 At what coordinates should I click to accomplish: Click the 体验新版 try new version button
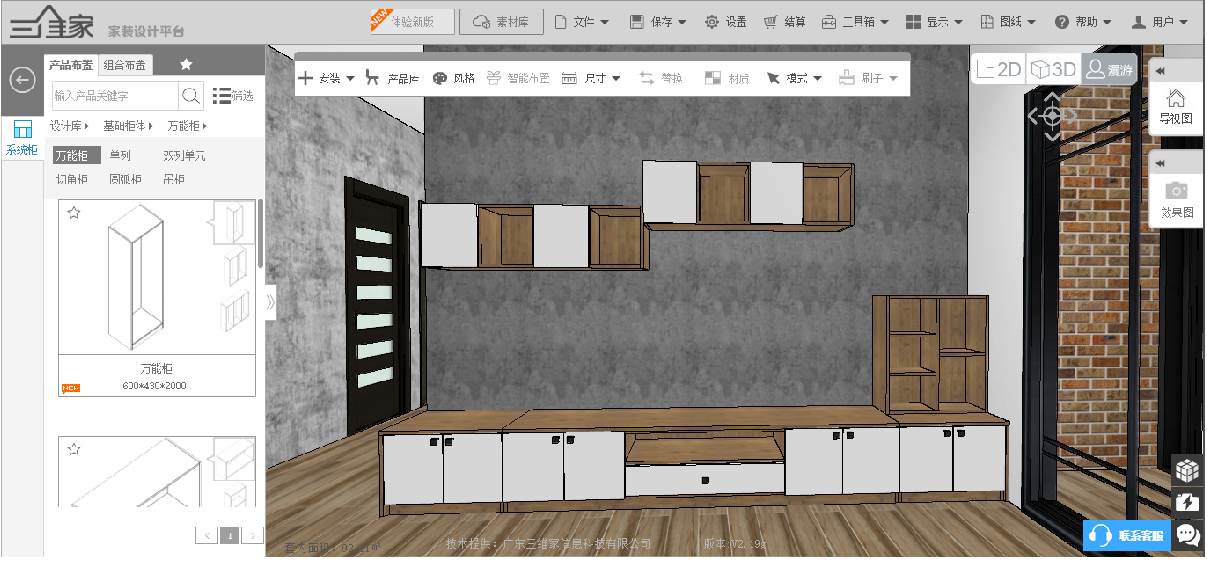point(413,21)
